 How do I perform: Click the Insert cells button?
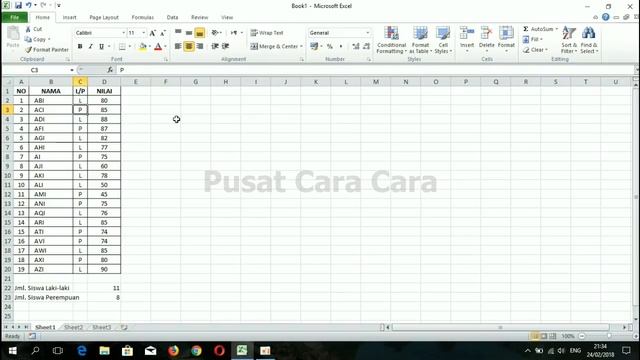(x=467, y=40)
